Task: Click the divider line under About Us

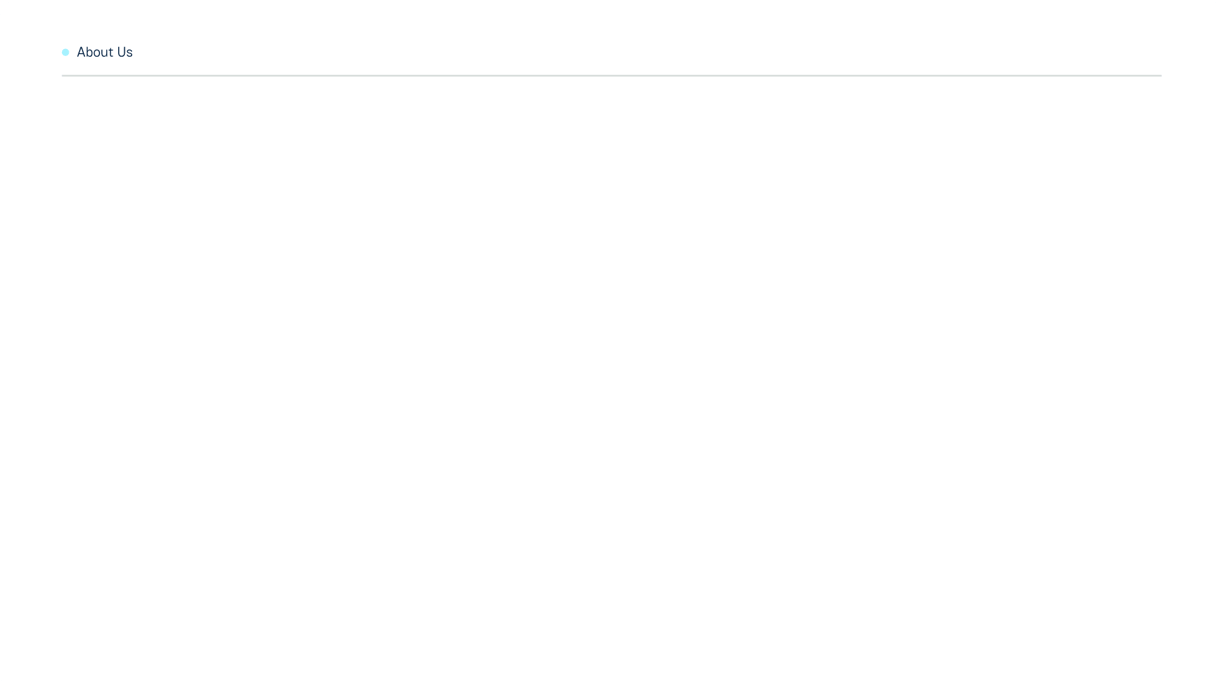Action: [611, 75]
